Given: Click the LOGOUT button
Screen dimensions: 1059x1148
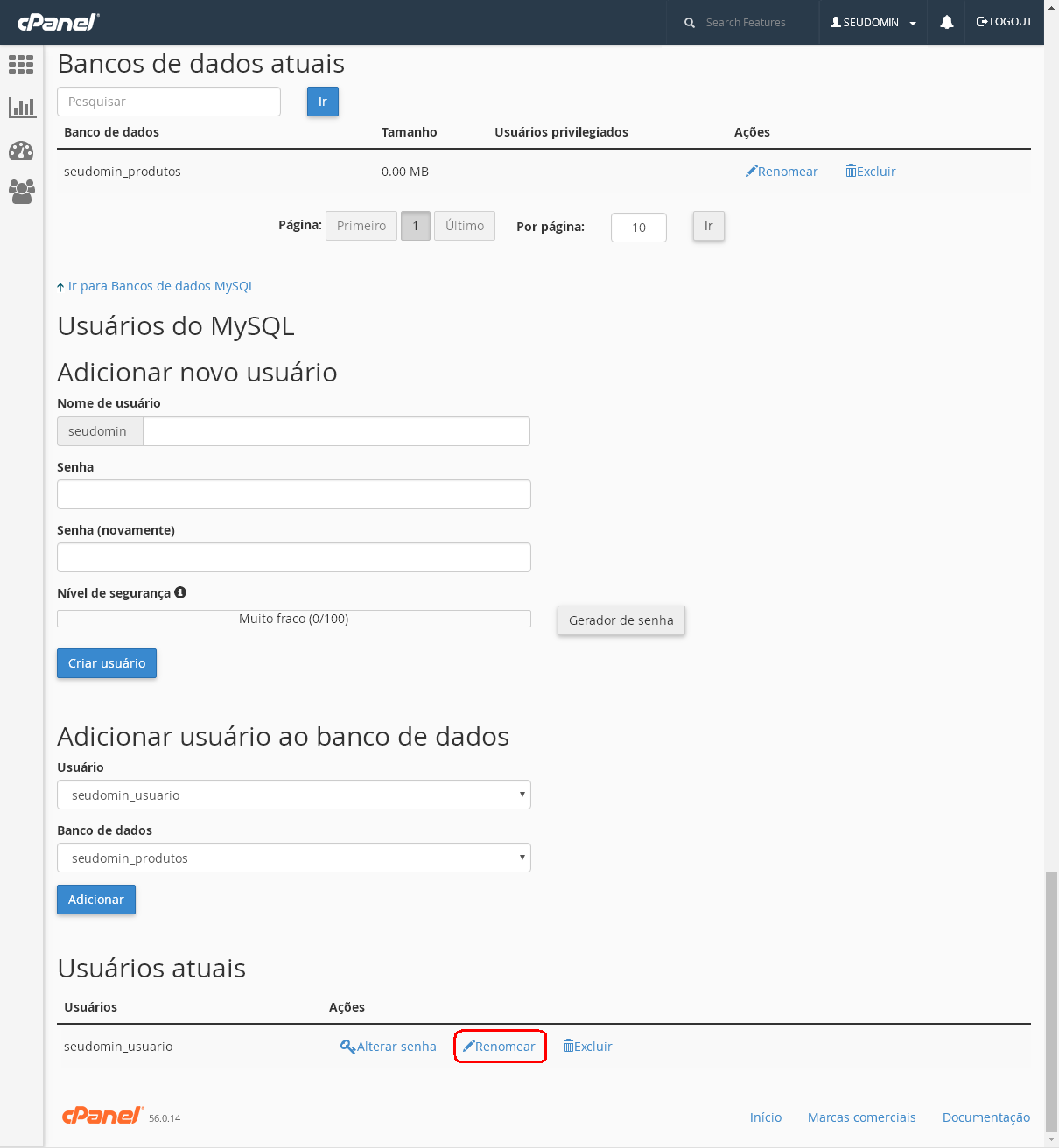Looking at the screenshot, I should click(1004, 22).
